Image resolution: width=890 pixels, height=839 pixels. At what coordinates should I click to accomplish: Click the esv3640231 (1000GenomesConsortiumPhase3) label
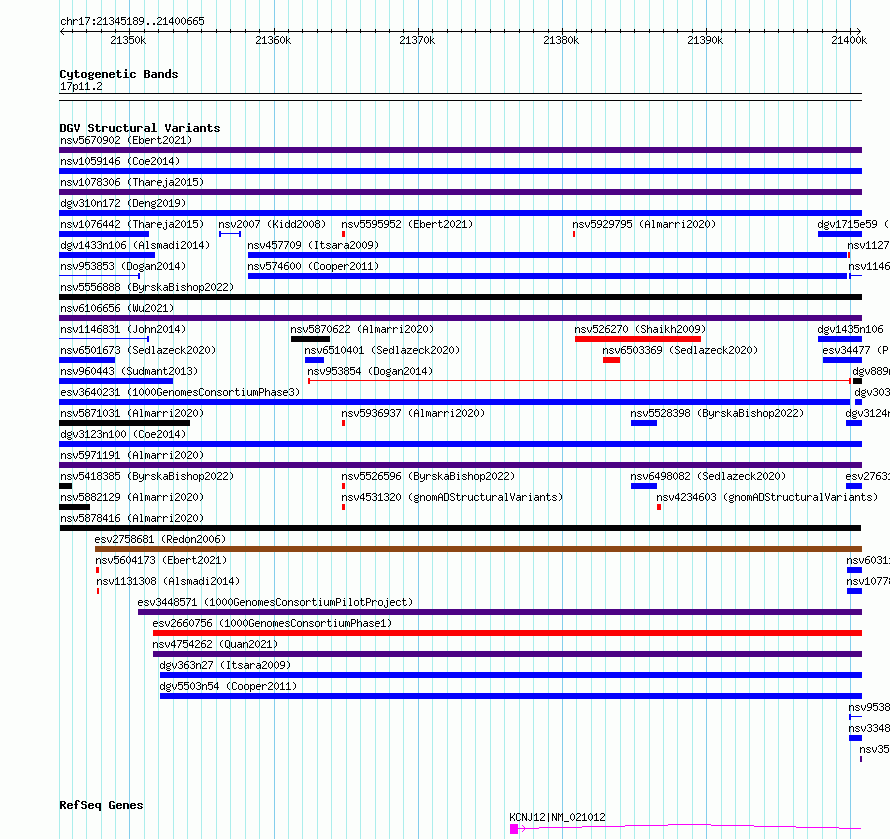point(180,392)
